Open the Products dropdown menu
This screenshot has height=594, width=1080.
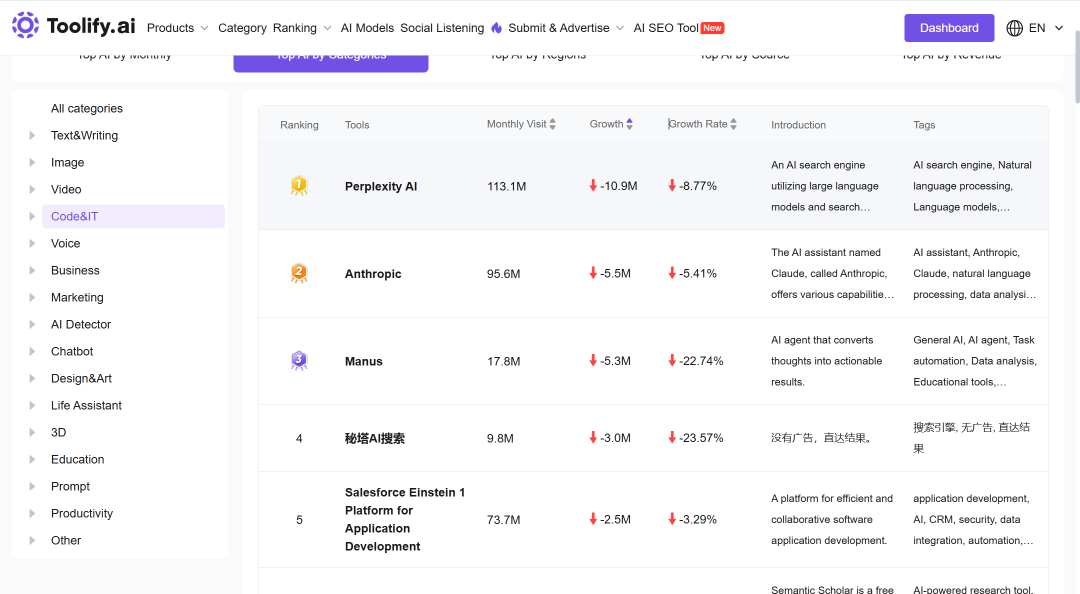tap(178, 28)
